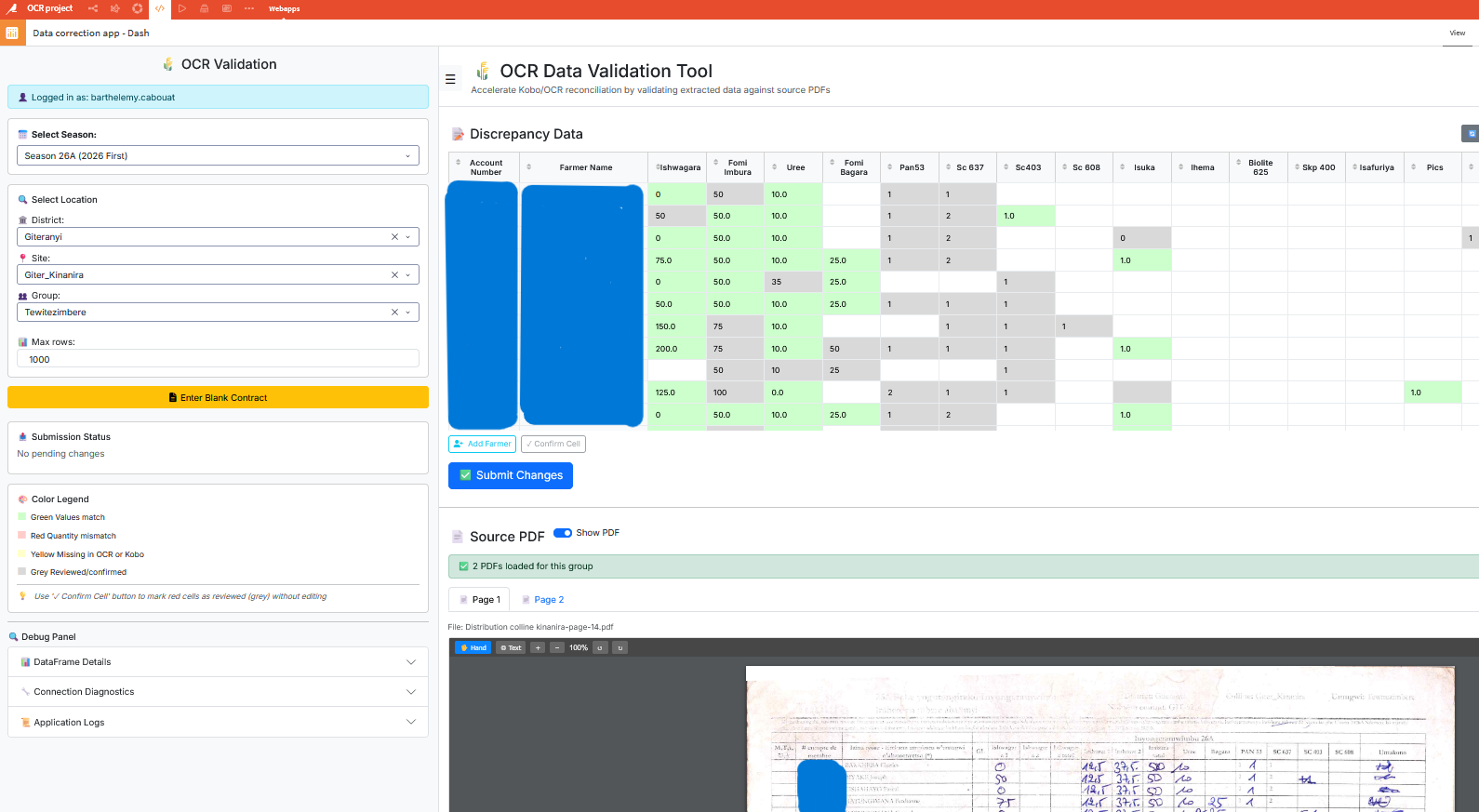Image resolution: width=1479 pixels, height=812 pixels.
Task: Sort by the Sc 608 column arrows
Action: point(1064,167)
